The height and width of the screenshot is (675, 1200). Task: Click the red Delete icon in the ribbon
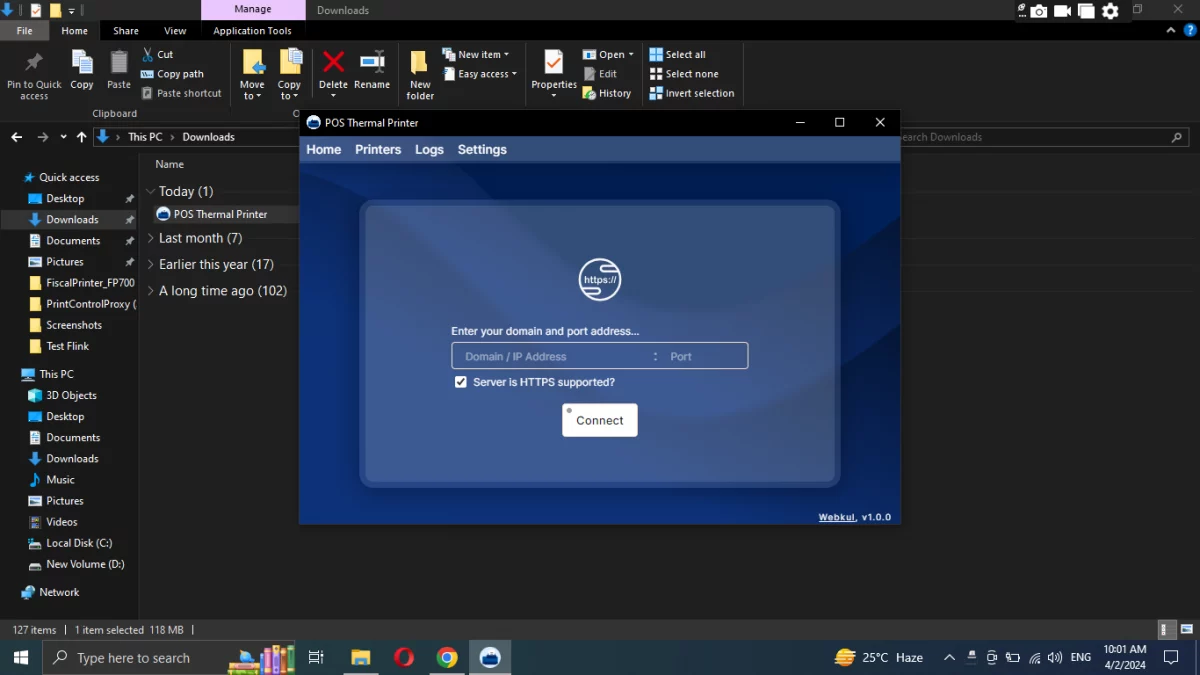333,62
